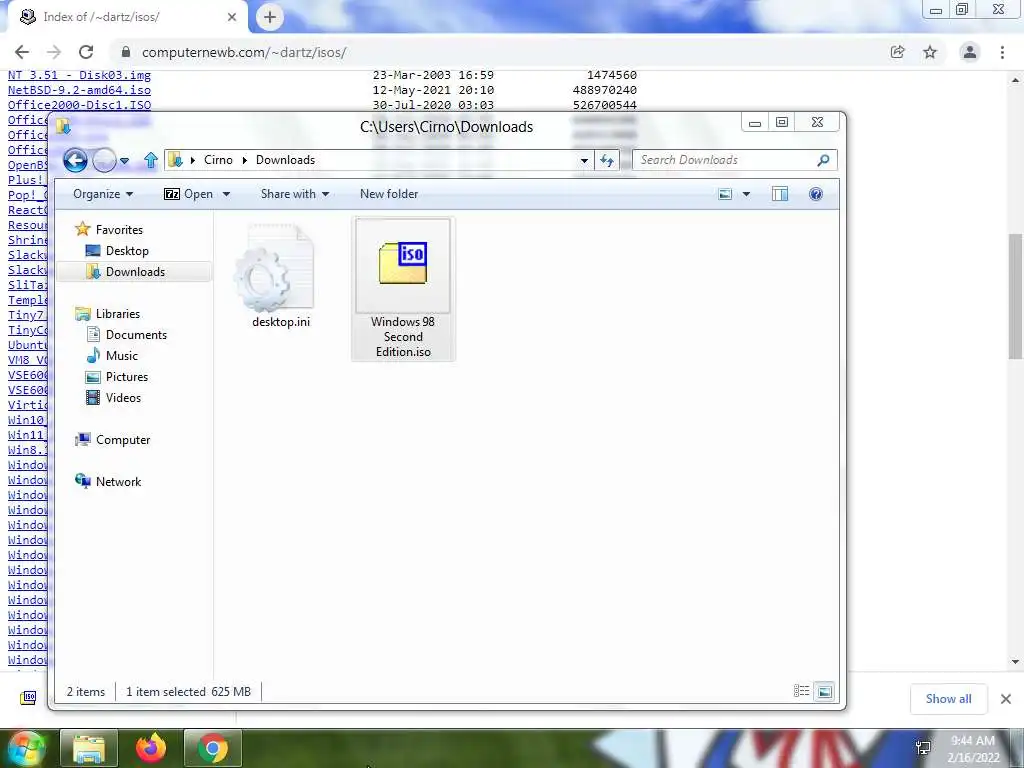The width and height of the screenshot is (1024, 768).
Task: Open the NetBSD-9.2-amd64.iso link
Action: [79, 90]
